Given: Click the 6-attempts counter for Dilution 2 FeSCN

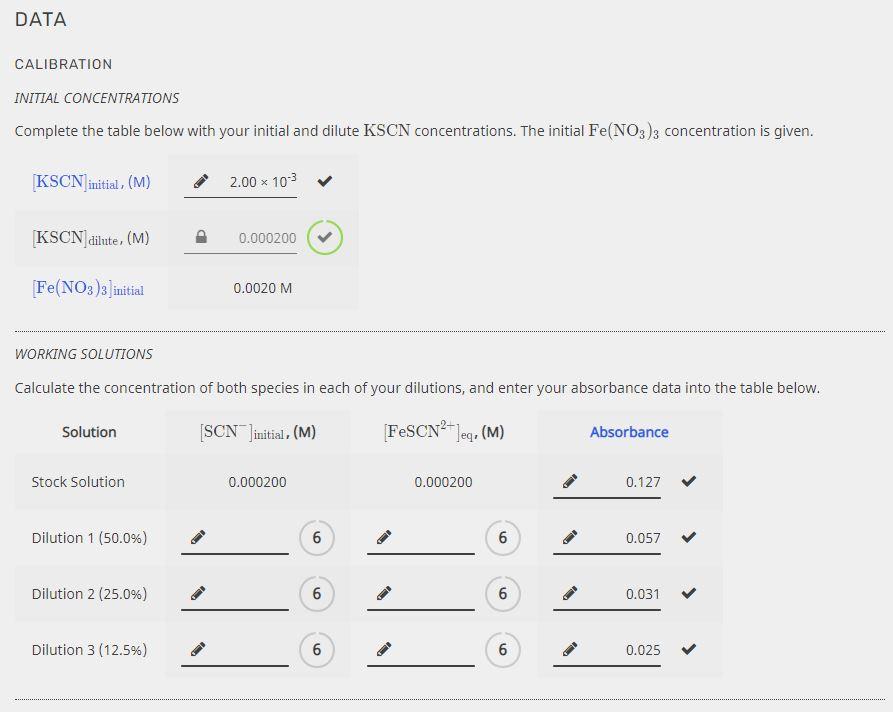Looking at the screenshot, I should click(x=503, y=593).
